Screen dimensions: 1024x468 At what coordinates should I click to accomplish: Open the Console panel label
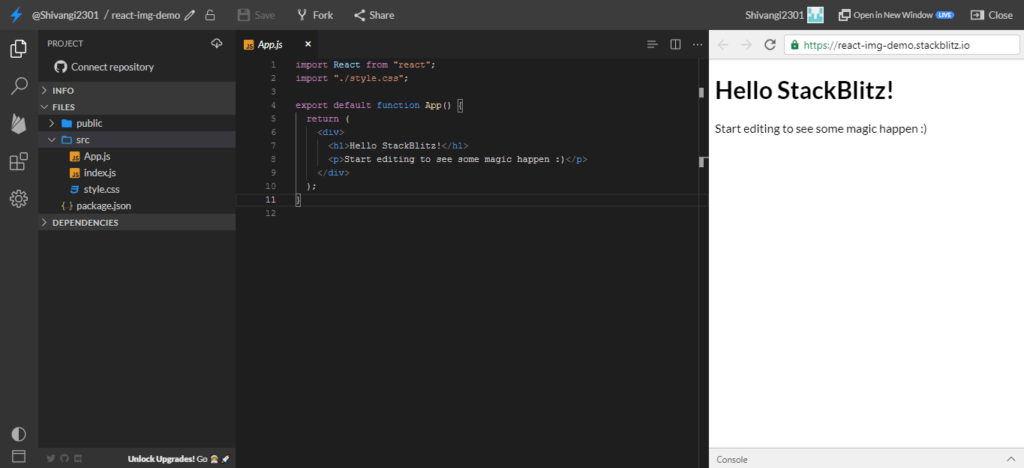click(731, 459)
